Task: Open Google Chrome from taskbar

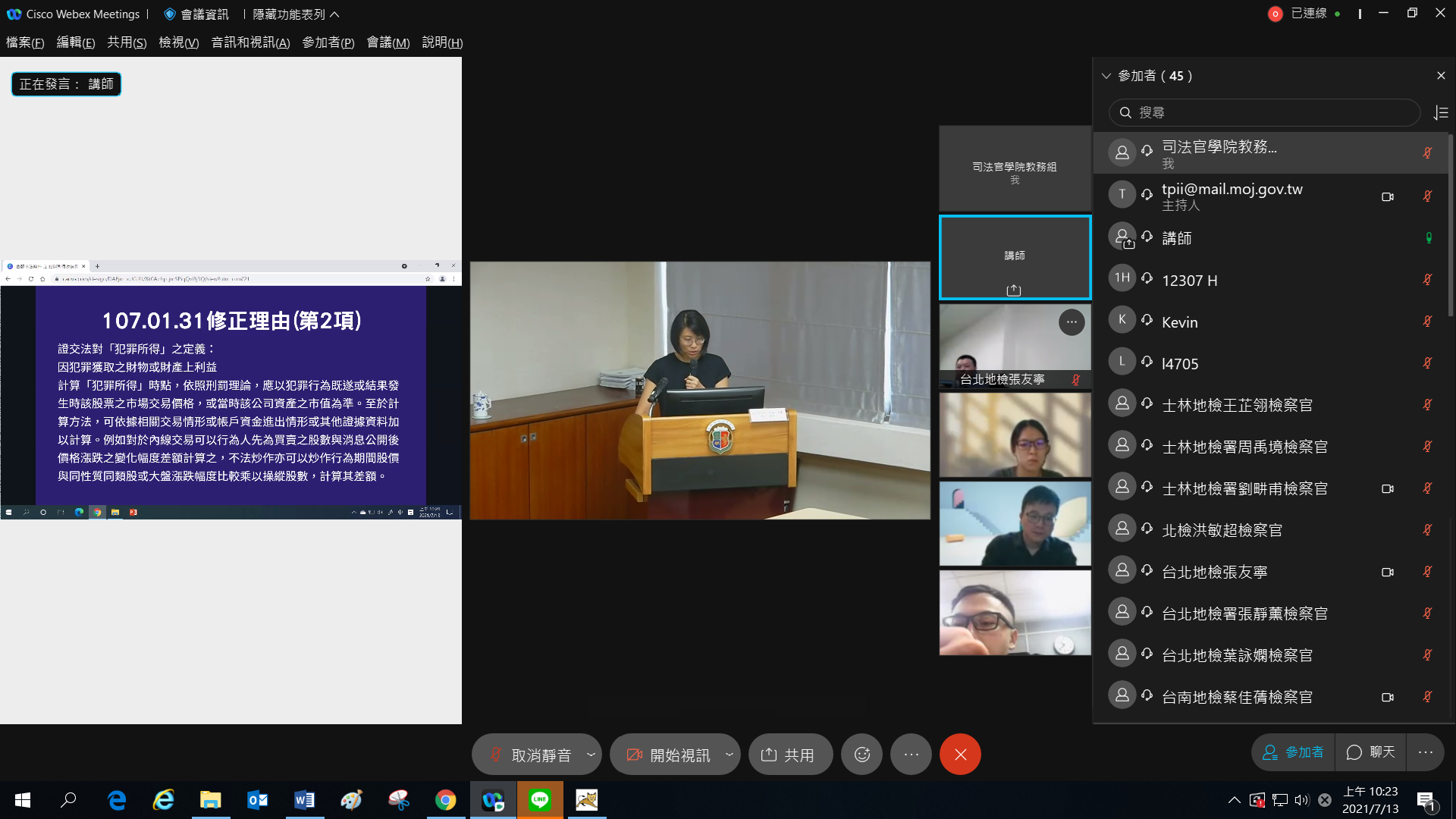Action: pyautogui.click(x=445, y=800)
